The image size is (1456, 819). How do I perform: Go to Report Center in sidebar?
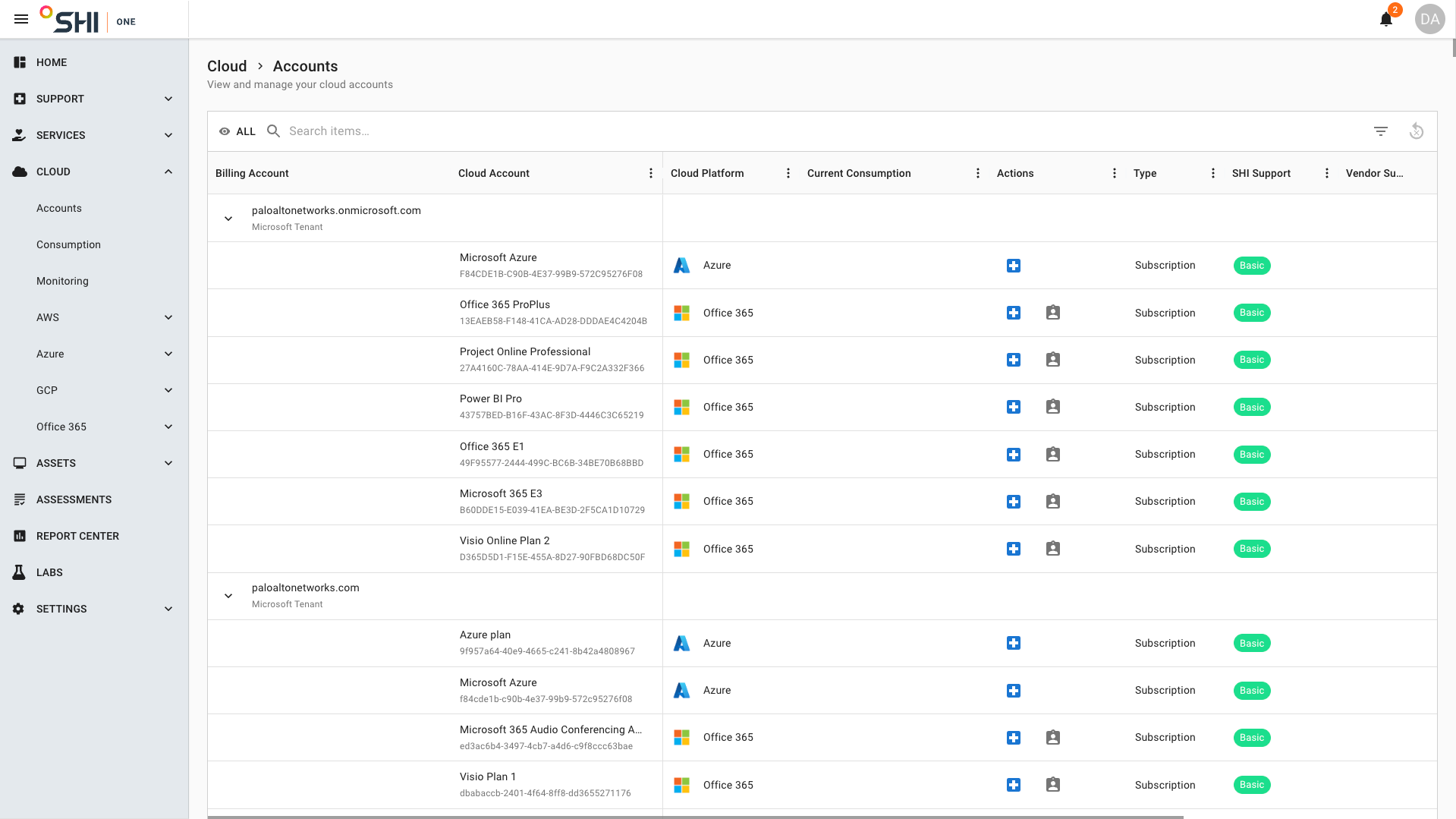tap(77, 536)
